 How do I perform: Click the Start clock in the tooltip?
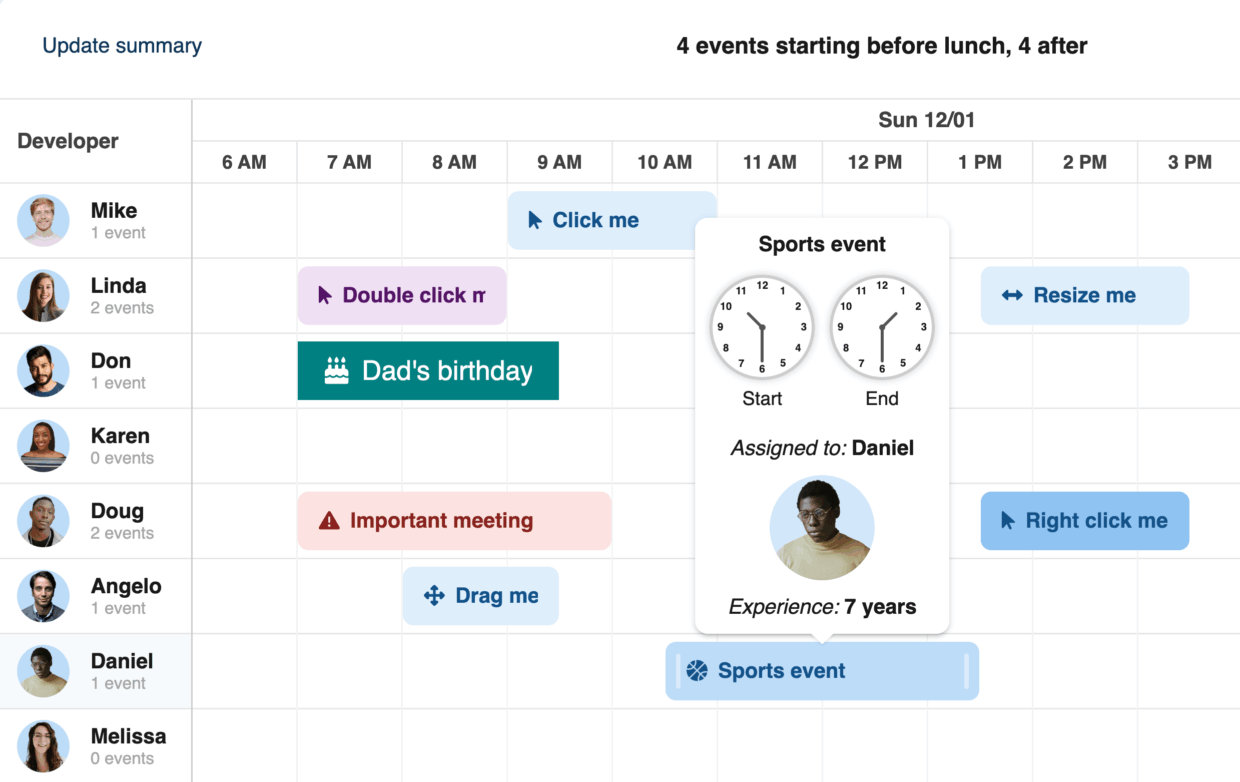coord(762,327)
